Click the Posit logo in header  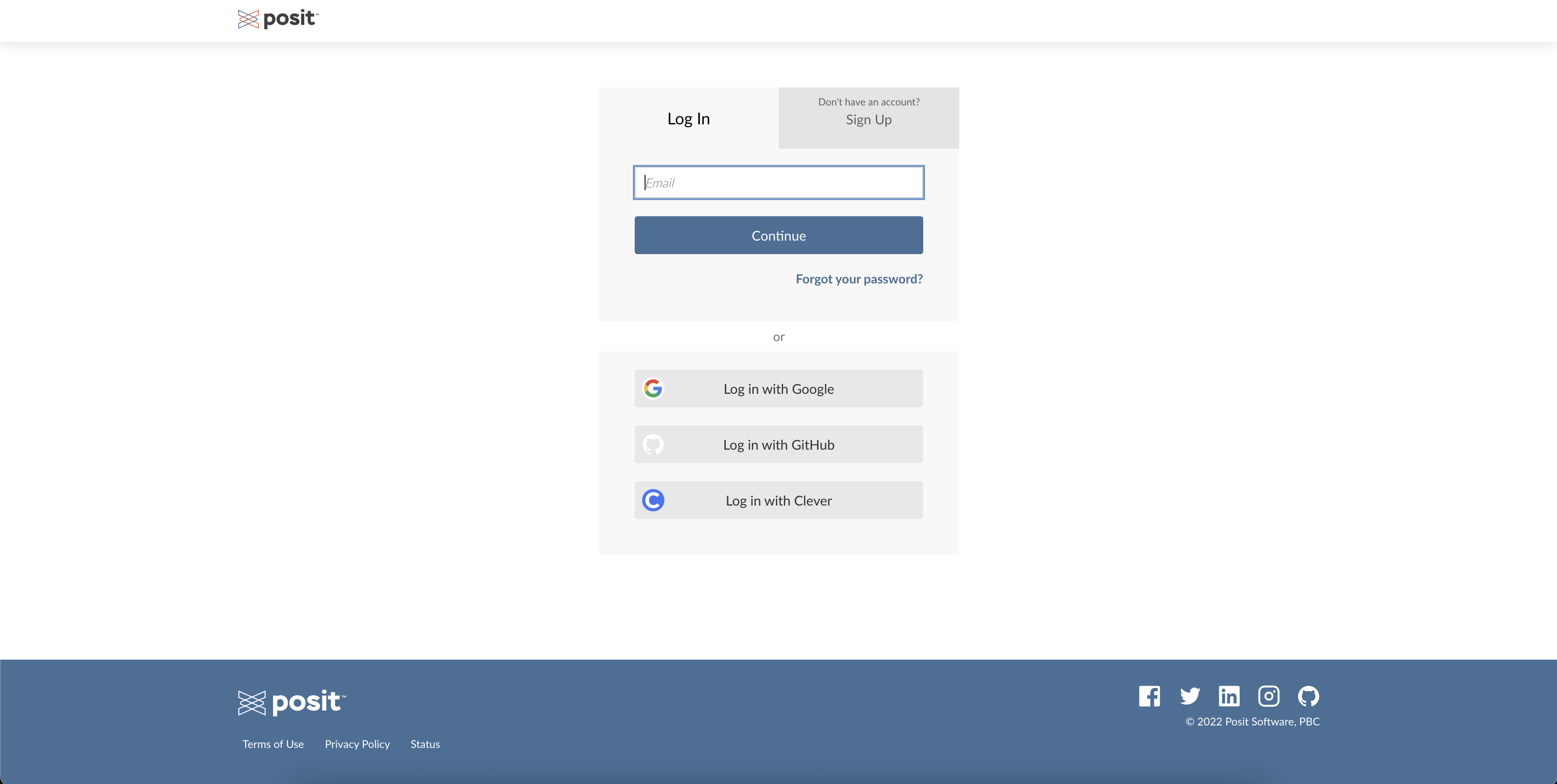point(278,19)
